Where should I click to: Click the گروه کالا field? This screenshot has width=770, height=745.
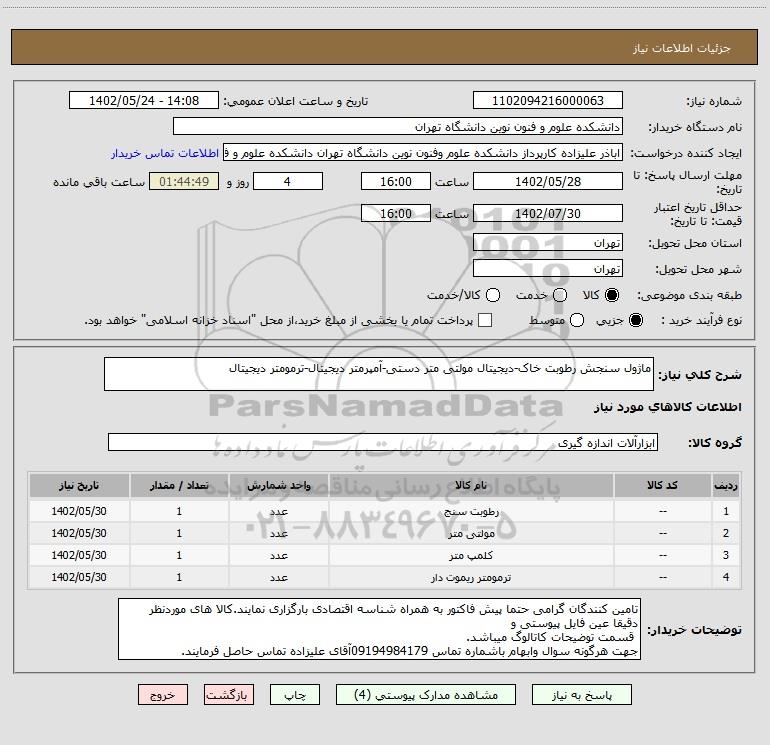(x=382, y=442)
